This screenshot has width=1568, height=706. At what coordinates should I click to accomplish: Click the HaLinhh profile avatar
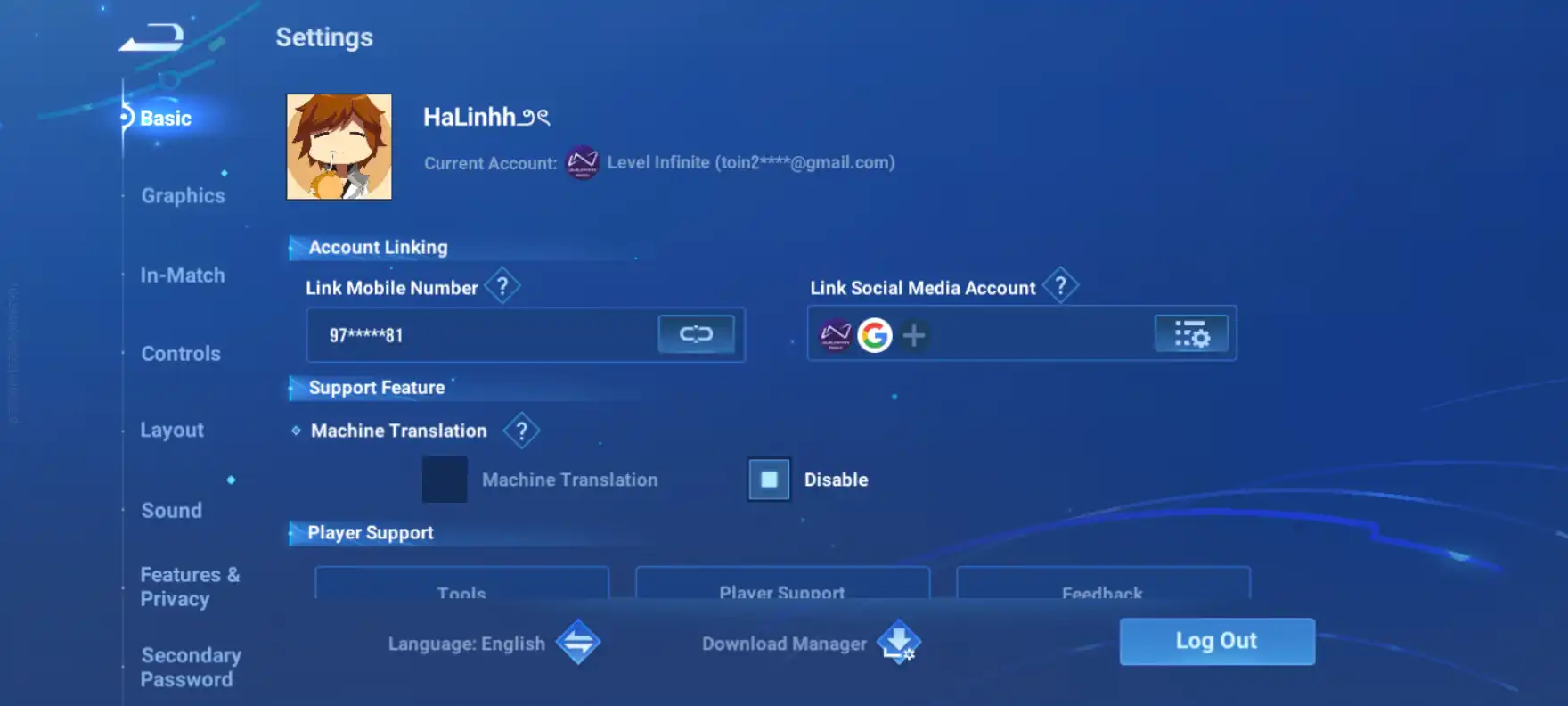(x=339, y=147)
